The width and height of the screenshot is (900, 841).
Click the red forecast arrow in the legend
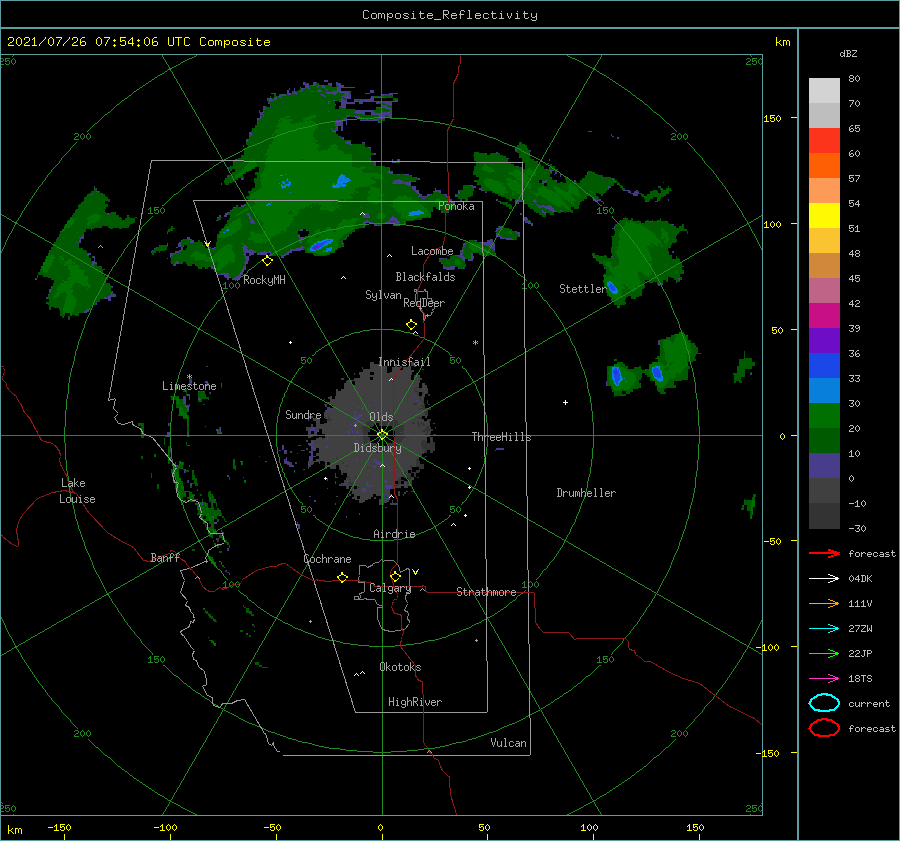pyautogui.click(x=824, y=553)
